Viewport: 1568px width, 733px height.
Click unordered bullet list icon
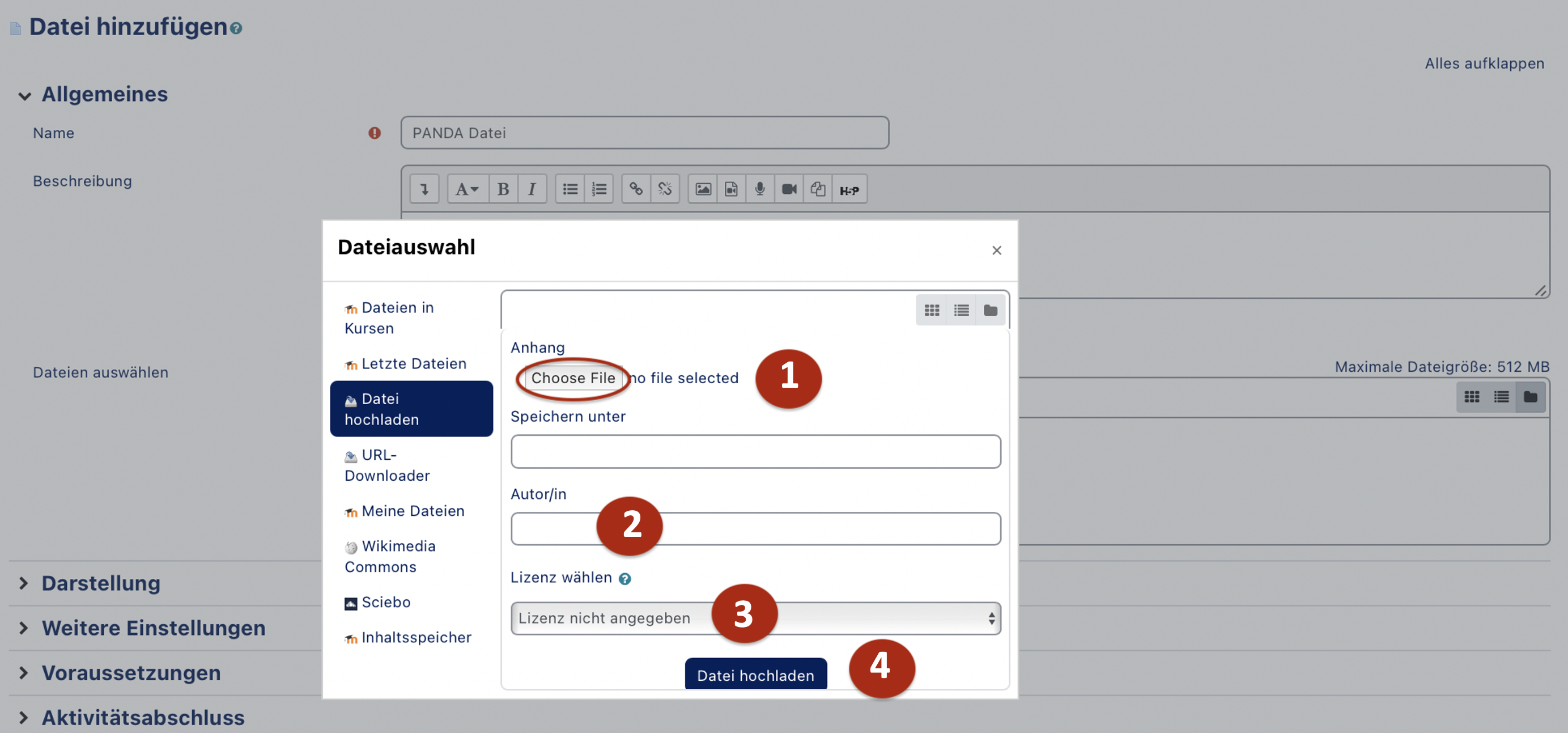click(570, 189)
